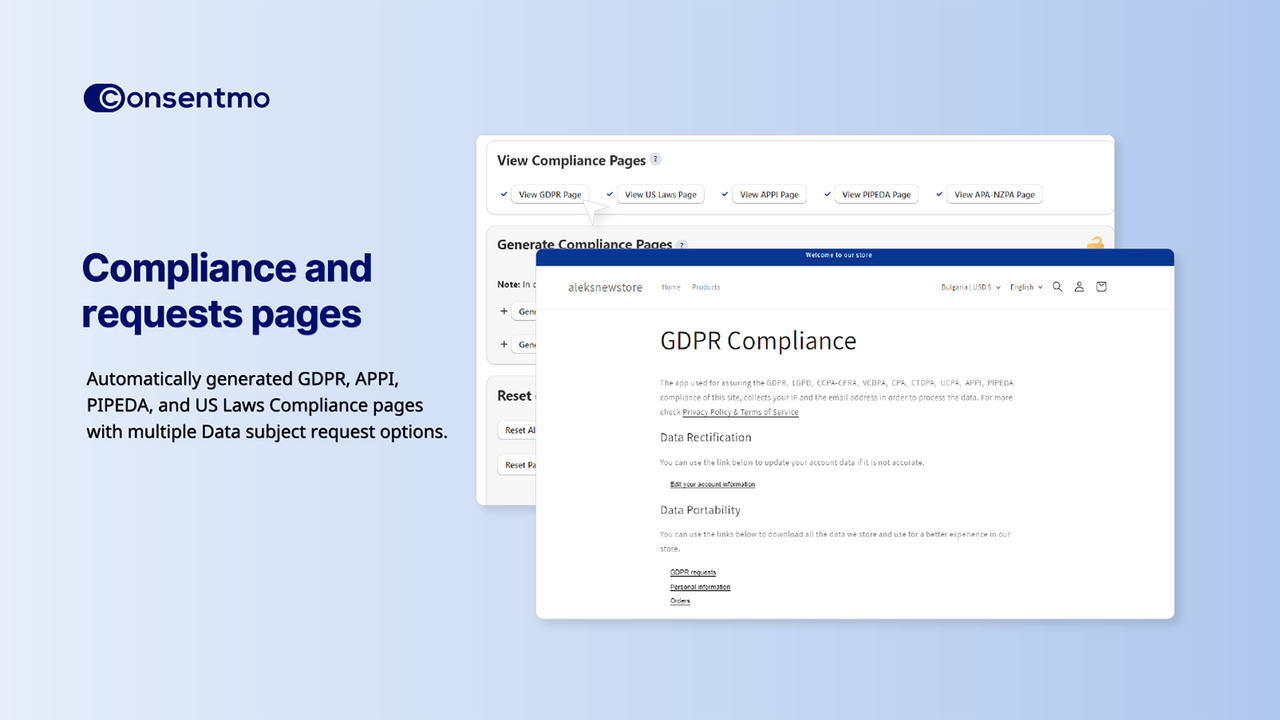The width and height of the screenshot is (1280, 720).
Task: Click the Data Portability heading
Action: (x=700, y=510)
